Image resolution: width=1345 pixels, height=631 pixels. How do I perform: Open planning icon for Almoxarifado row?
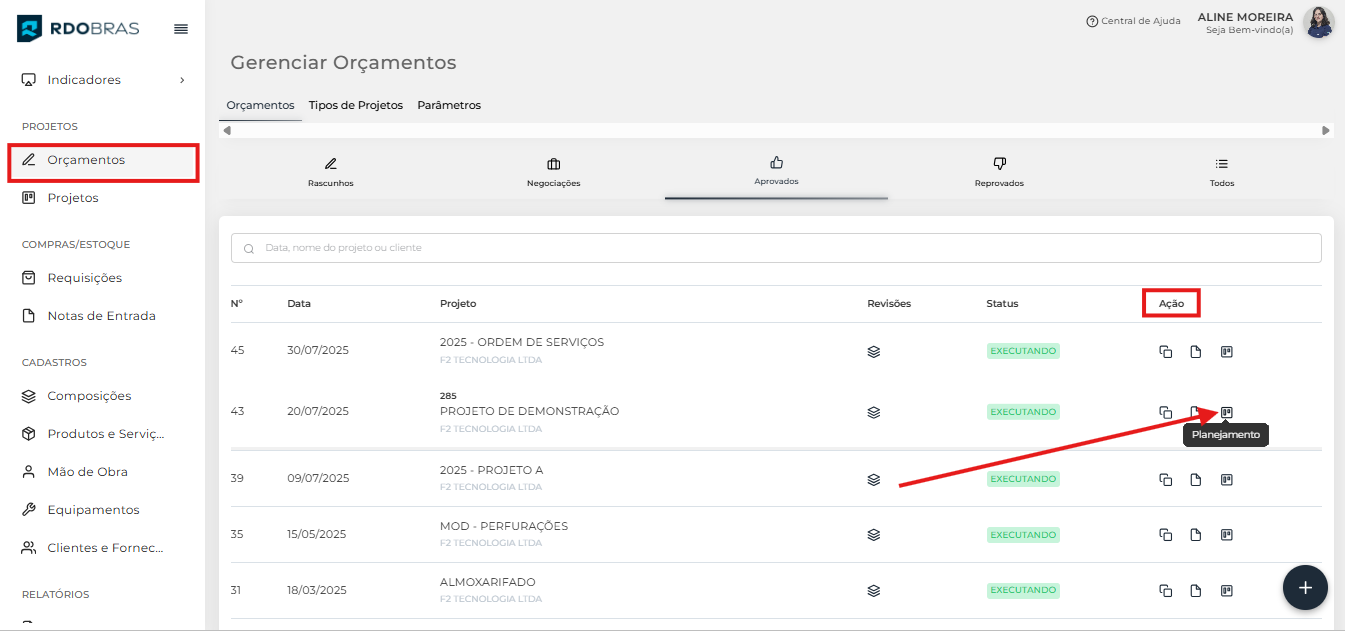1226,591
